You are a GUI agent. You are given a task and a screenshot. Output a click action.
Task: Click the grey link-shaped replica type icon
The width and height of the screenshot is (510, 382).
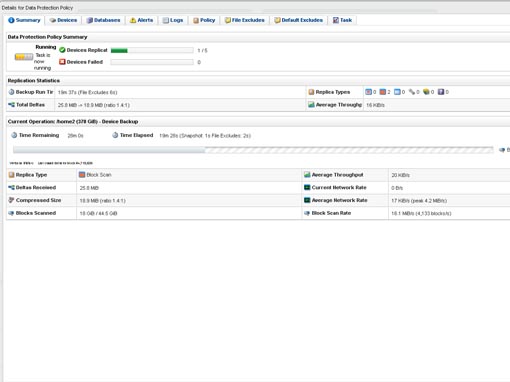click(412, 92)
